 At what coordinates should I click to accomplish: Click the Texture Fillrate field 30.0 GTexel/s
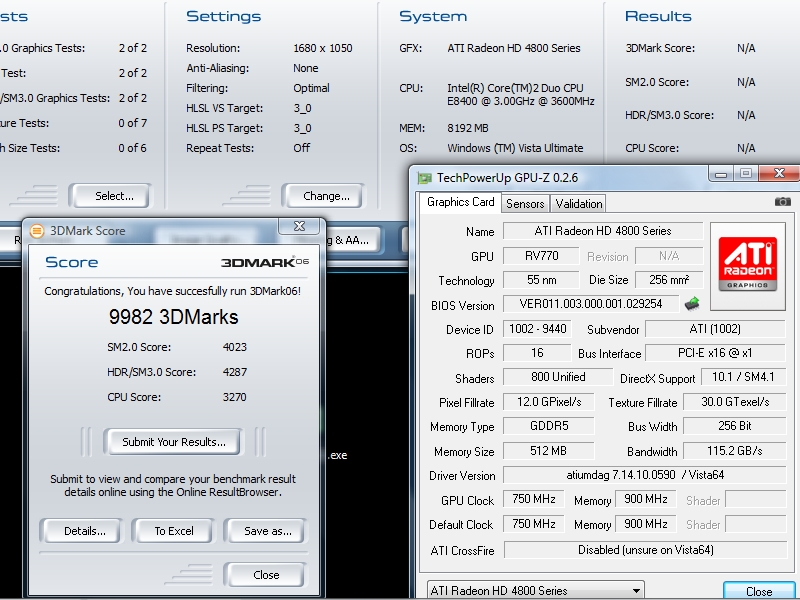734,402
